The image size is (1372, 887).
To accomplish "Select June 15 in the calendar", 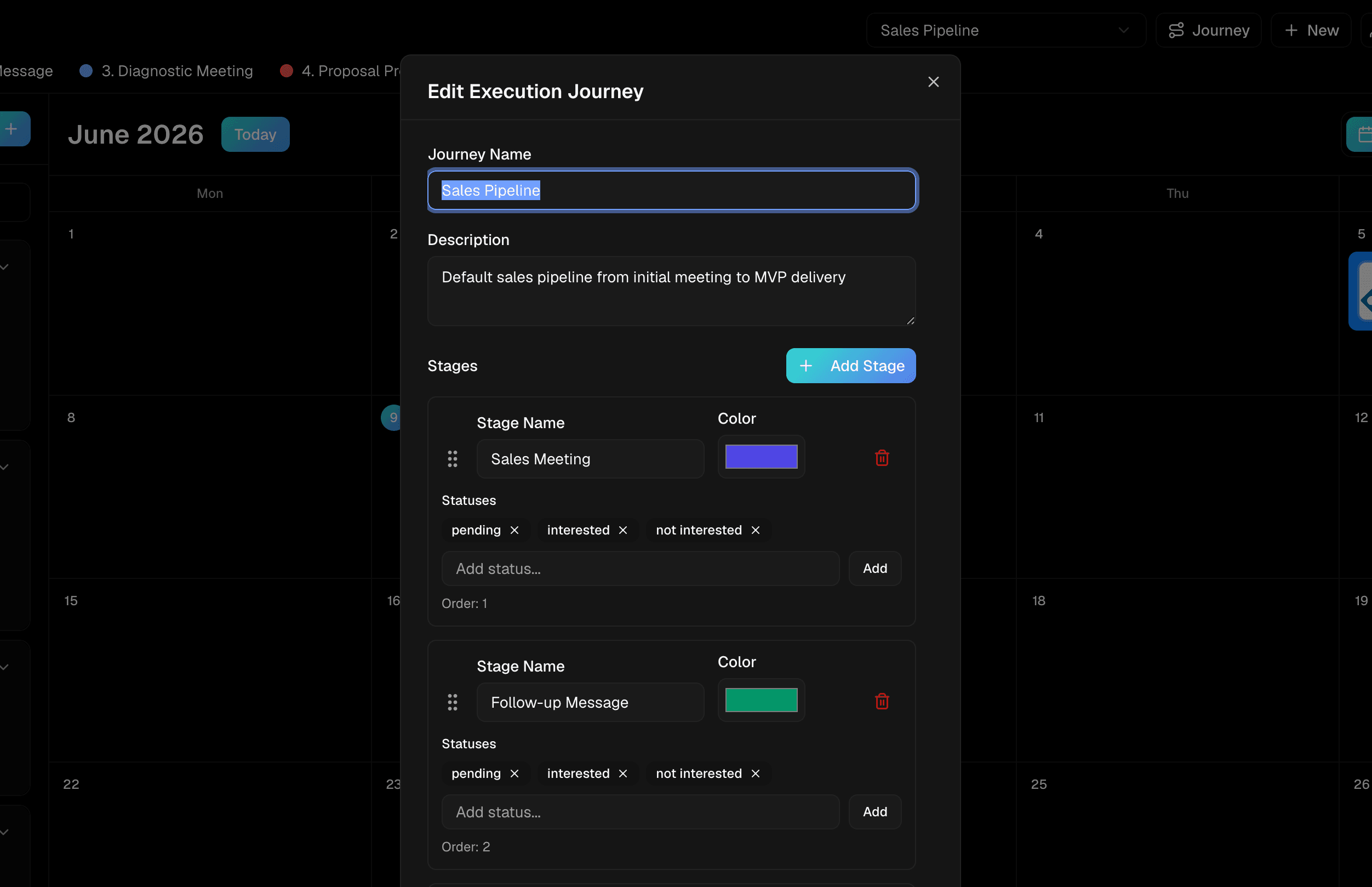I will click(x=71, y=600).
